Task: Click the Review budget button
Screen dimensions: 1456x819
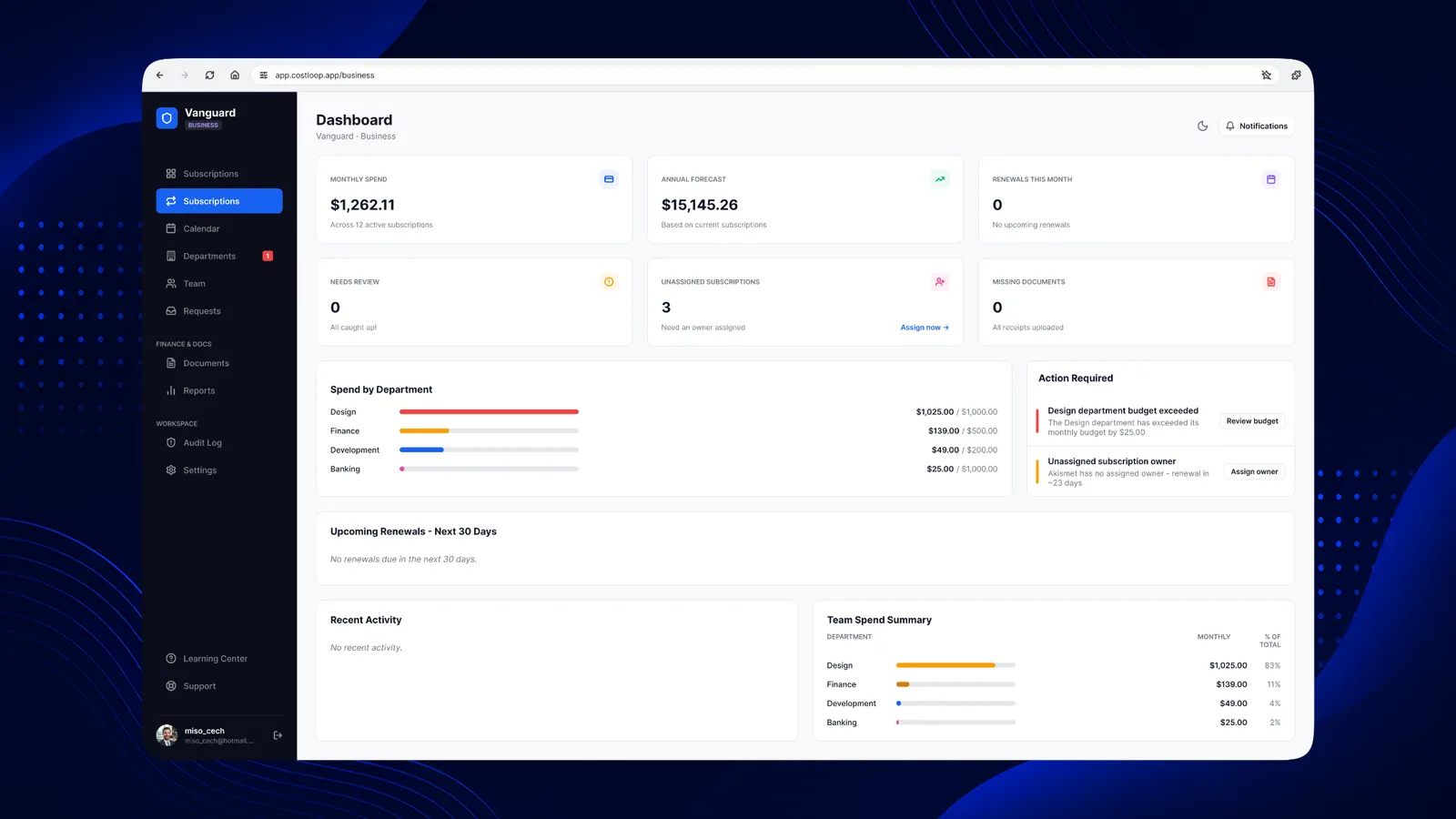Action: (x=1252, y=421)
